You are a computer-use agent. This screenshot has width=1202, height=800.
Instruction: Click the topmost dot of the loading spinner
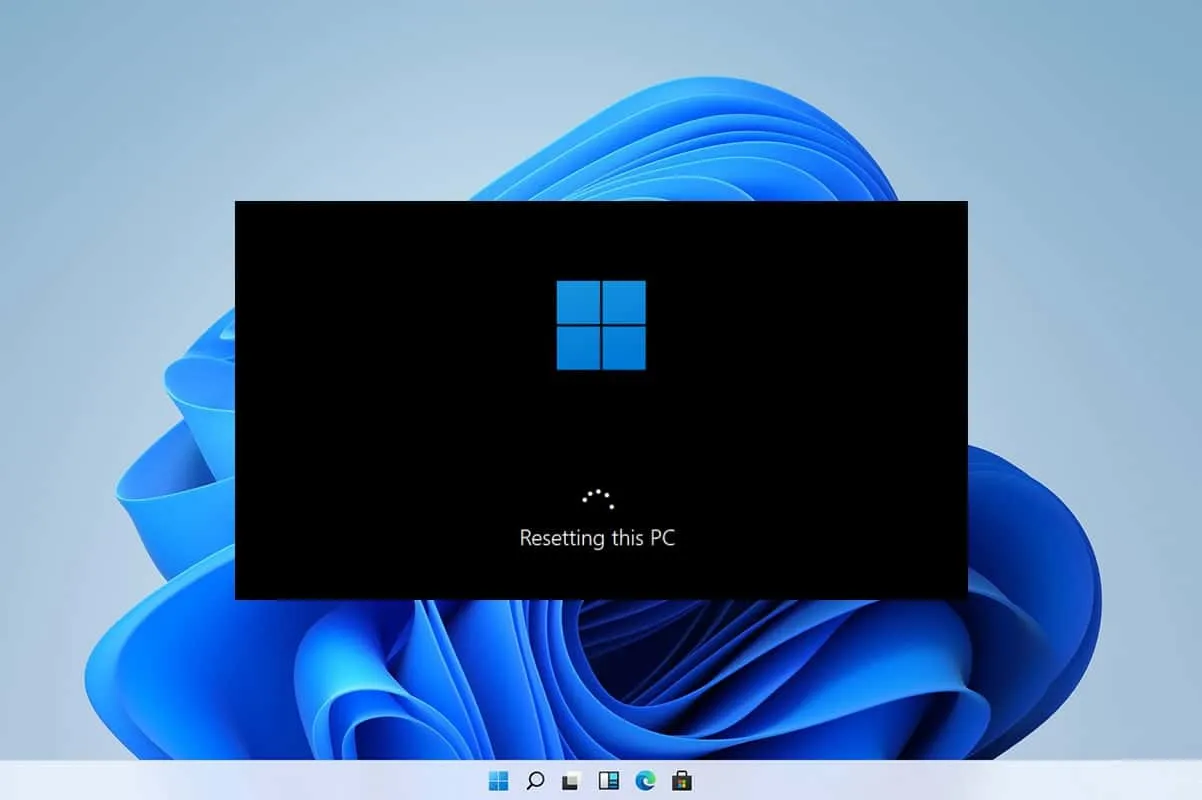(x=597, y=489)
